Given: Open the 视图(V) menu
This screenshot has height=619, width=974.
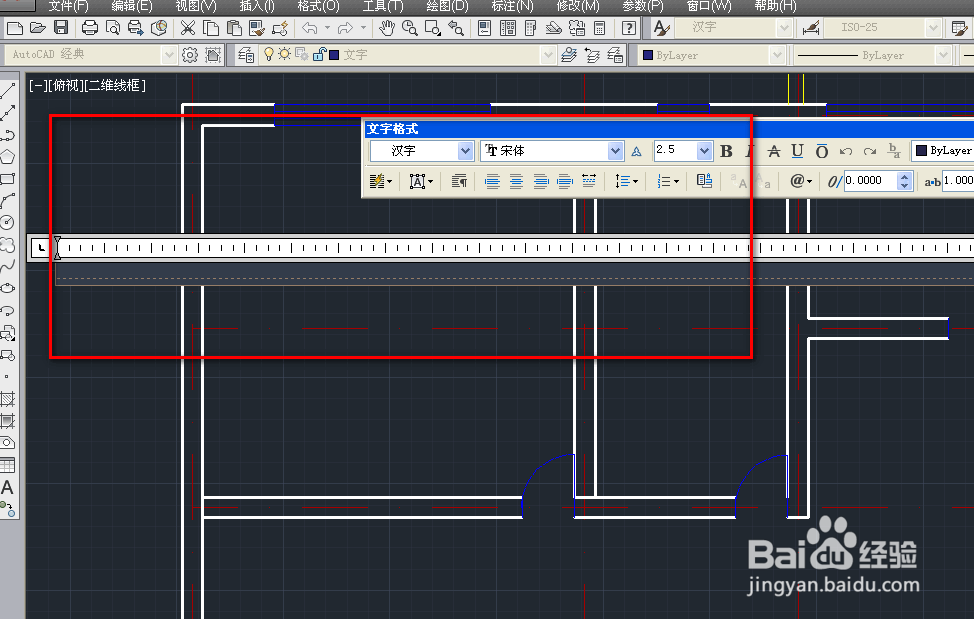Looking at the screenshot, I should pyautogui.click(x=196, y=6).
